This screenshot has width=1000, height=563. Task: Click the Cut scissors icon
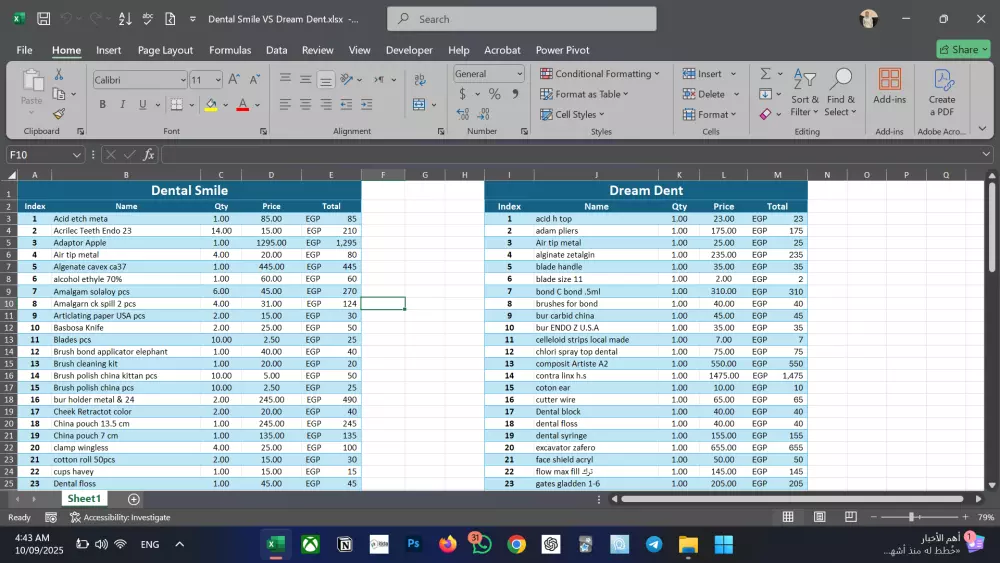click(59, 74)
